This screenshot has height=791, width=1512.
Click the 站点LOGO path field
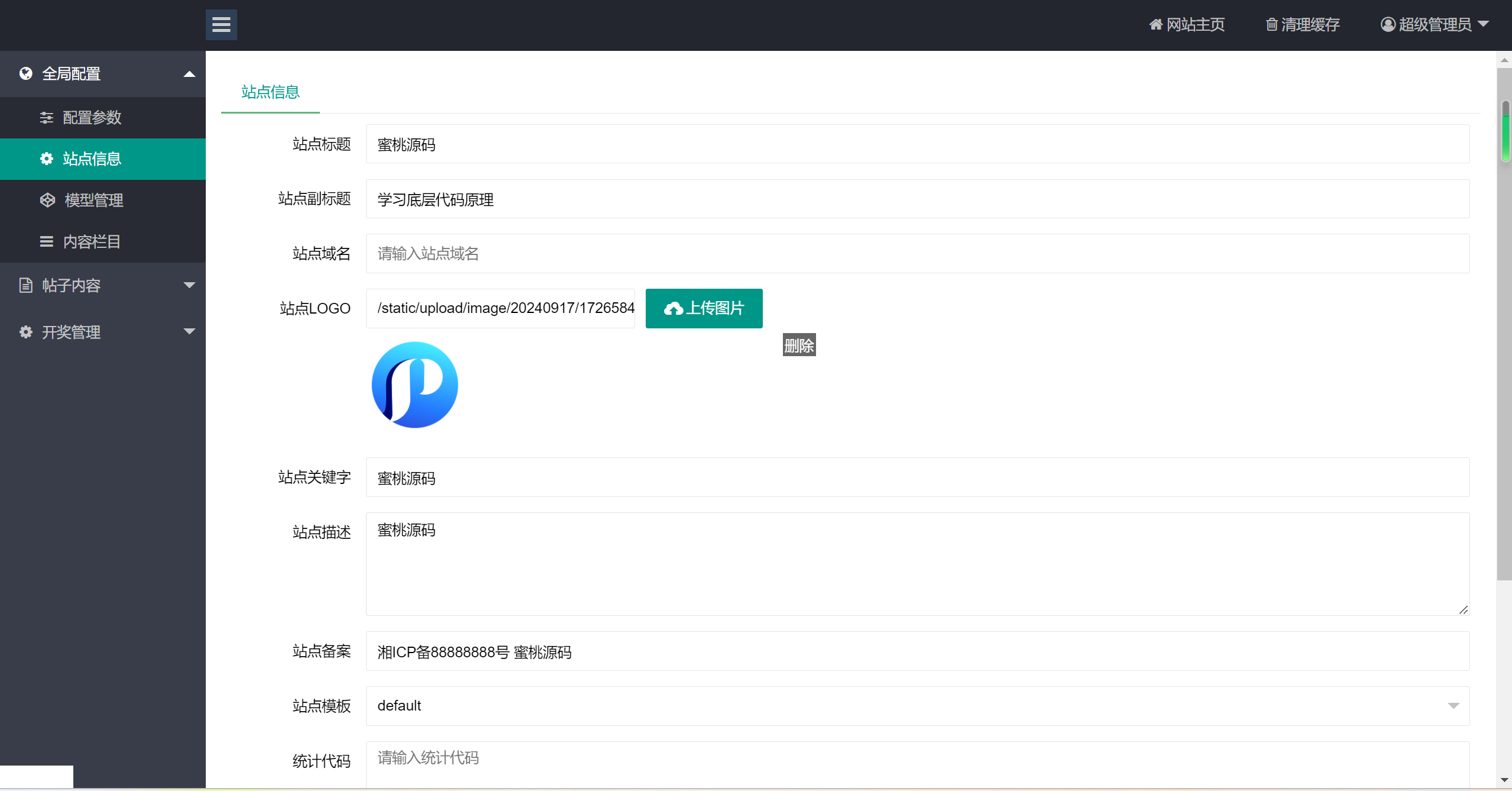(x=500, y=308)
